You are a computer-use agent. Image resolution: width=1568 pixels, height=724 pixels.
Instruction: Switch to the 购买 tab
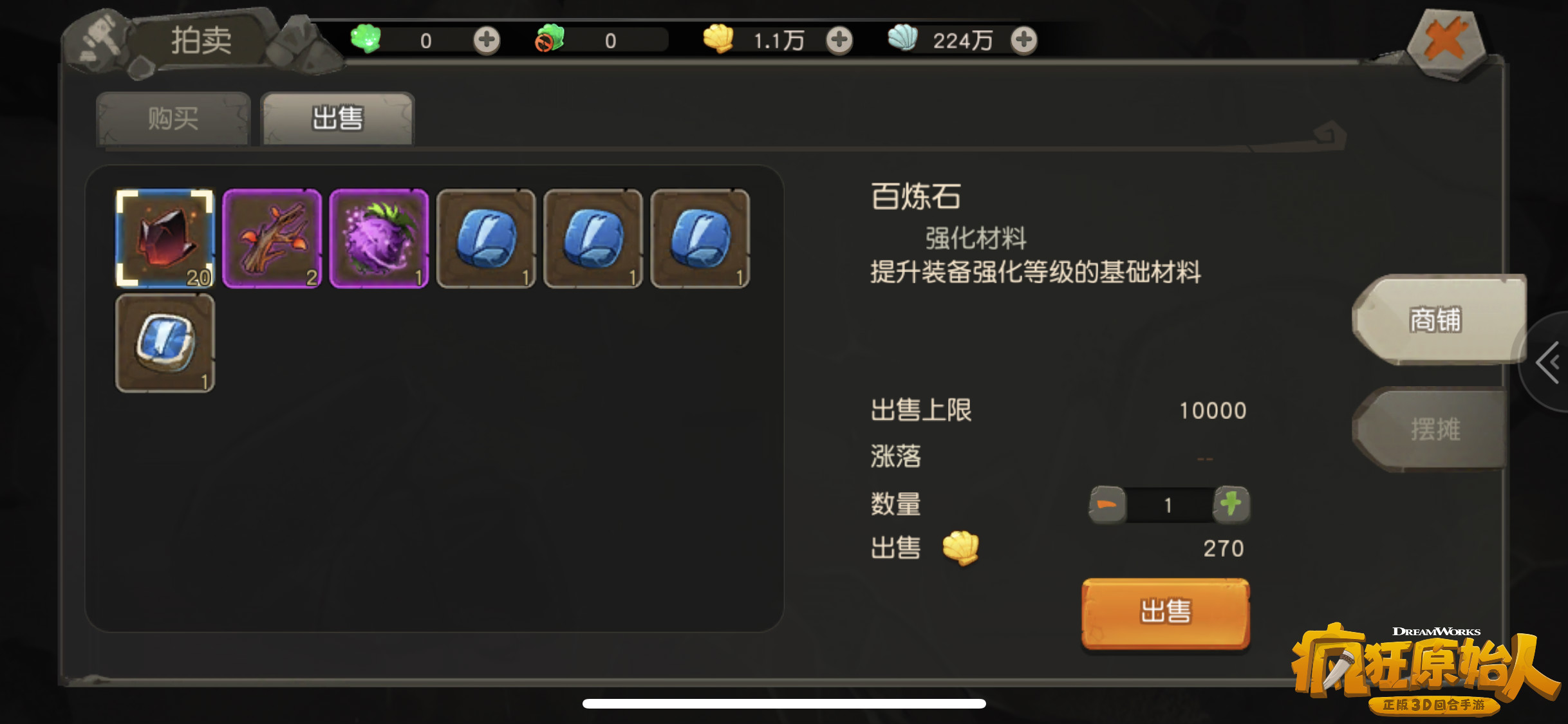click(x=173, y=118)
